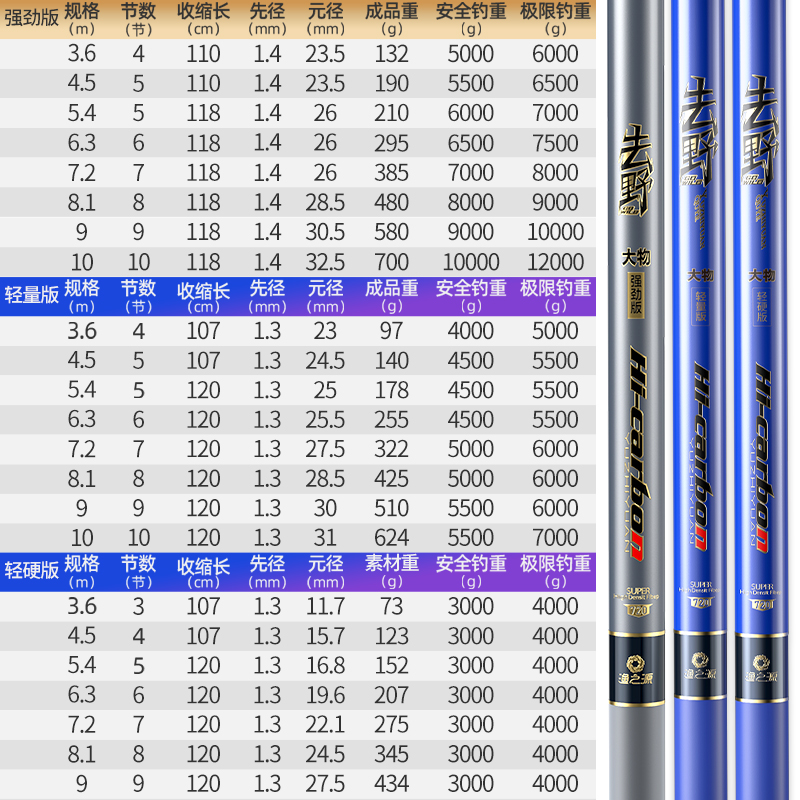The height and width of the screenshot is (800, 800).
Task: Click the weight value 480
Action: tap(391, 203)
